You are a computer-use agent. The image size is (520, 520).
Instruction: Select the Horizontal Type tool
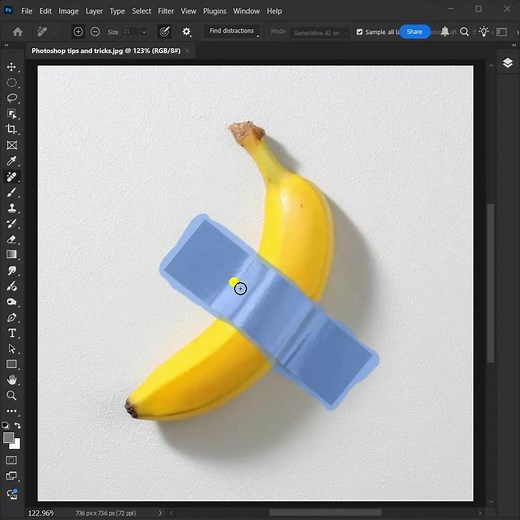point(12,333)
